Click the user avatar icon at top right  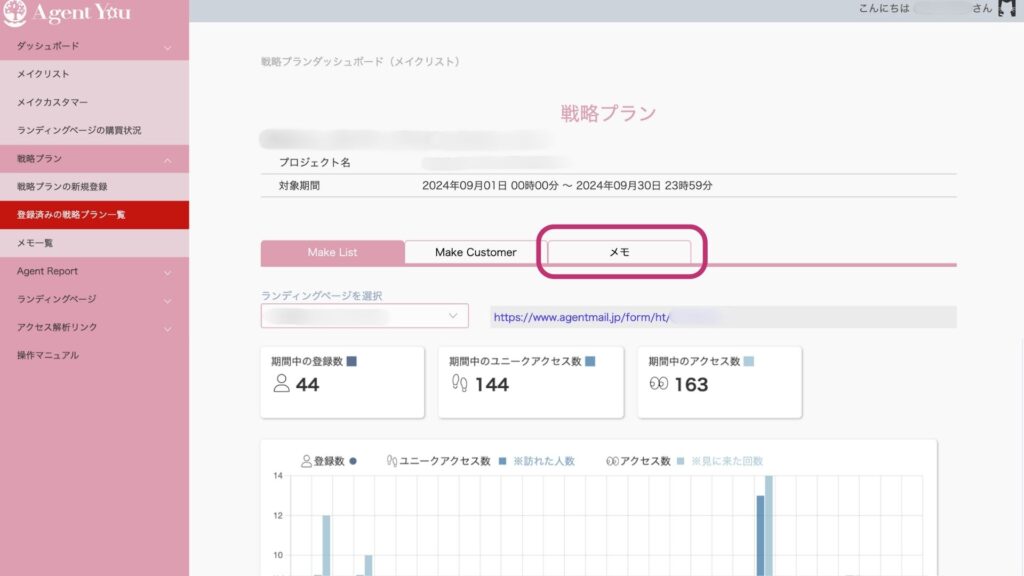click(1007, 9)
